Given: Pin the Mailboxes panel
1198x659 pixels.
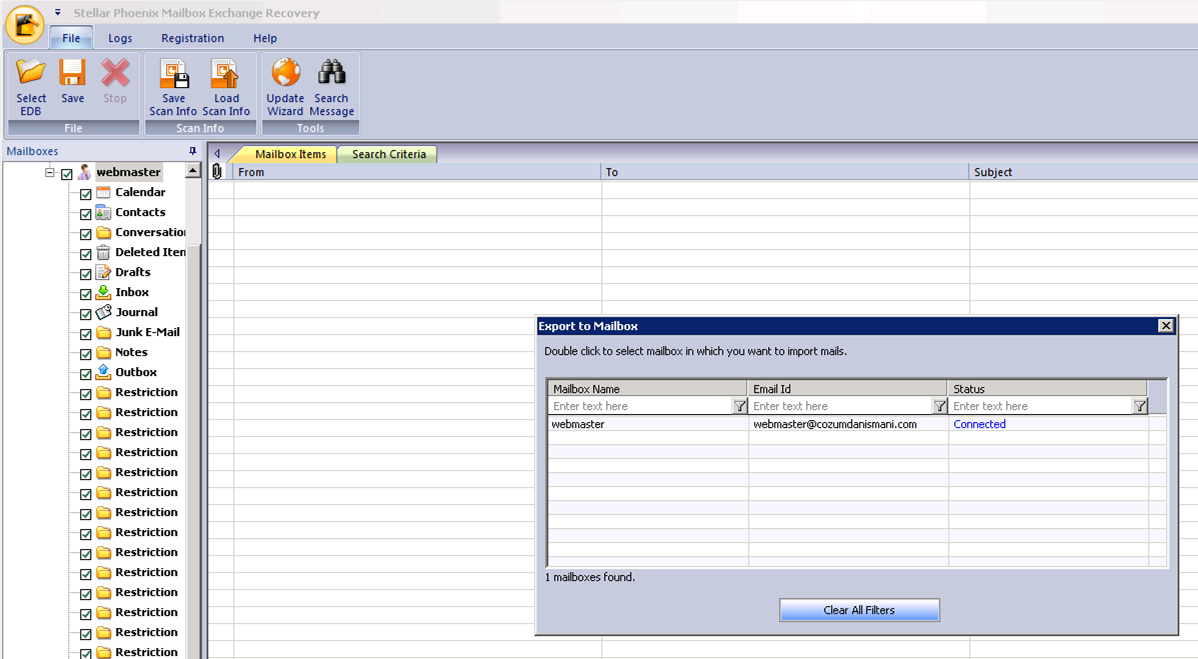Looking at the screenshot, I should (x=193, y=151).
